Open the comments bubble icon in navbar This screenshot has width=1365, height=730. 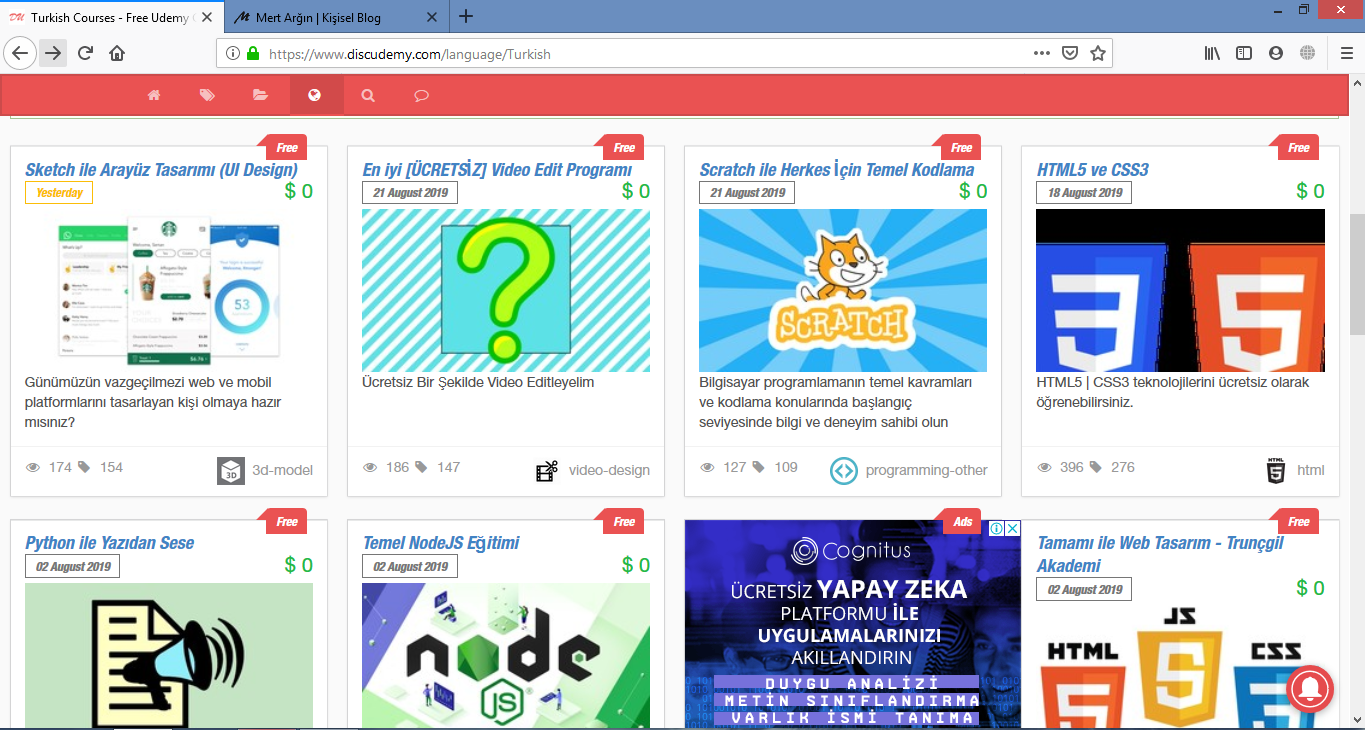pos(421,95)
